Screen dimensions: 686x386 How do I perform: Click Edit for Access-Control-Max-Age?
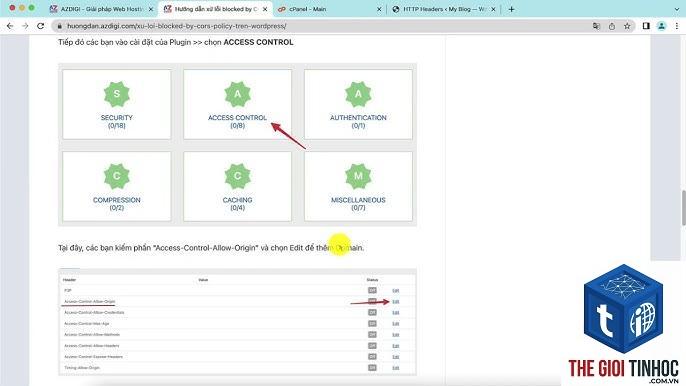396,323
